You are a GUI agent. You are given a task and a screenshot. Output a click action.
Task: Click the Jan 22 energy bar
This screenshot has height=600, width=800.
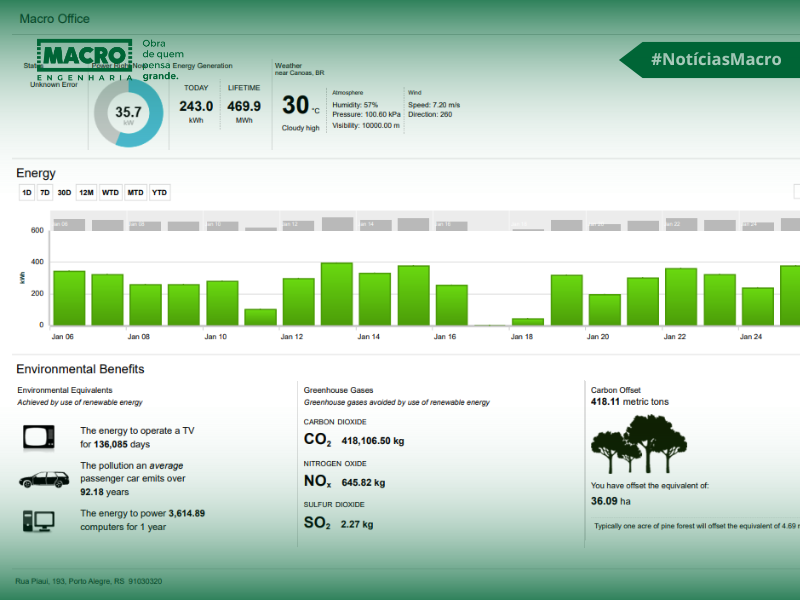coord(681,296)
